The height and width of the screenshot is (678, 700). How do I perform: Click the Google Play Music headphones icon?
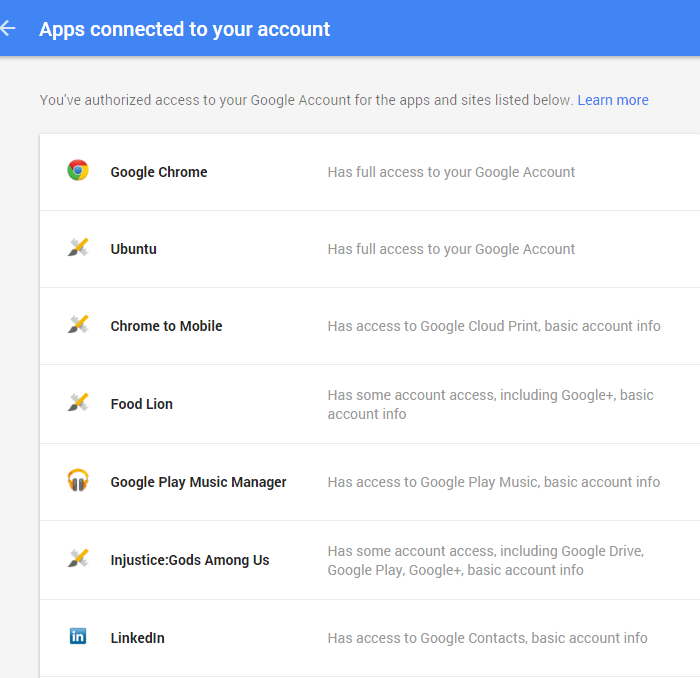pyautogui.click(x=78, y=481)
